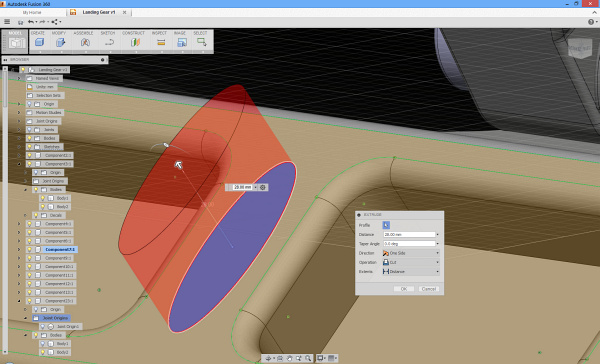Click the Profile selection arrow in Extrude
This screenshot has height=364, width=600.
386,225
